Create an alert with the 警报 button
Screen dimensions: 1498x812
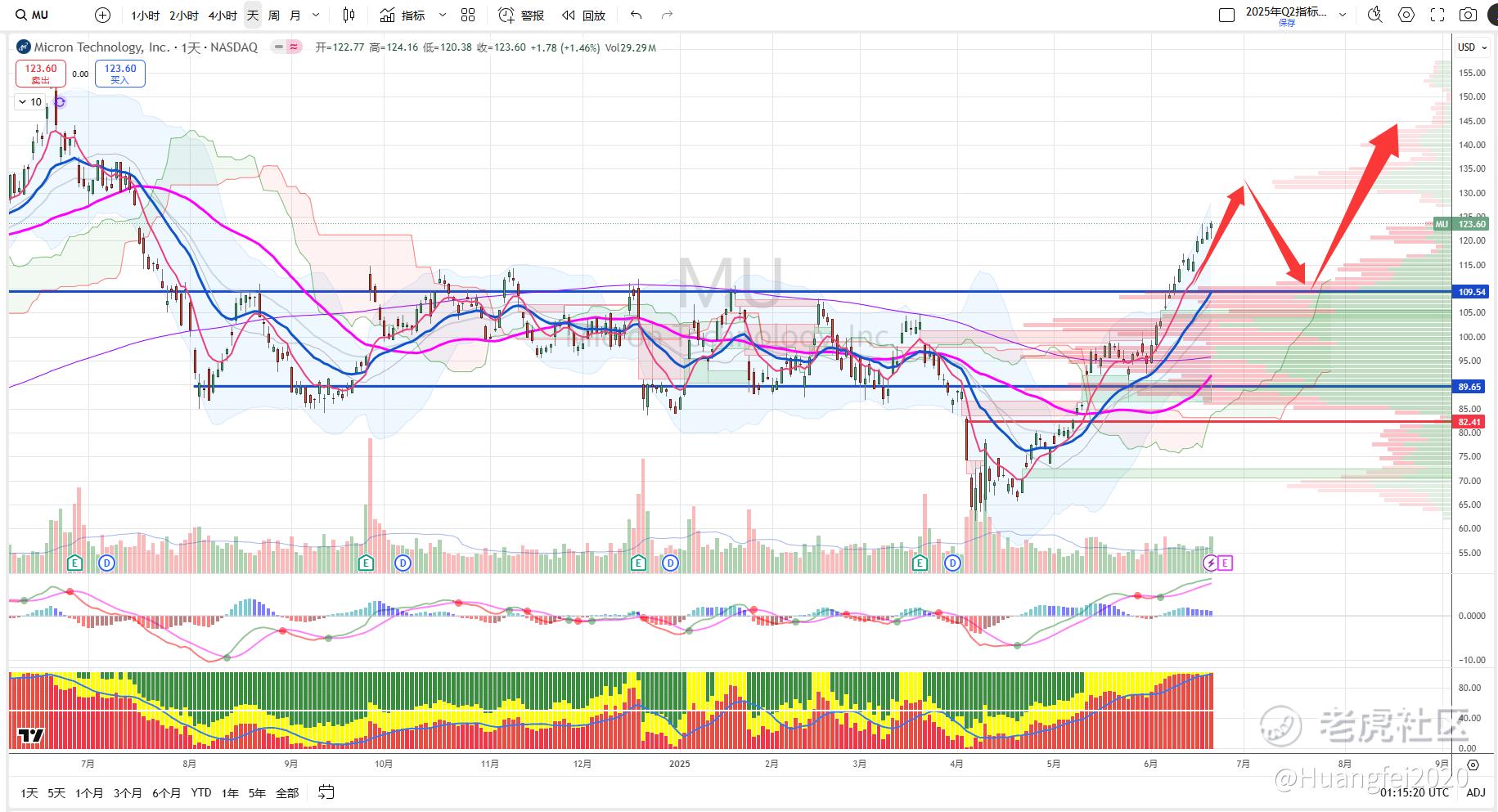click(x=521, y=15)
